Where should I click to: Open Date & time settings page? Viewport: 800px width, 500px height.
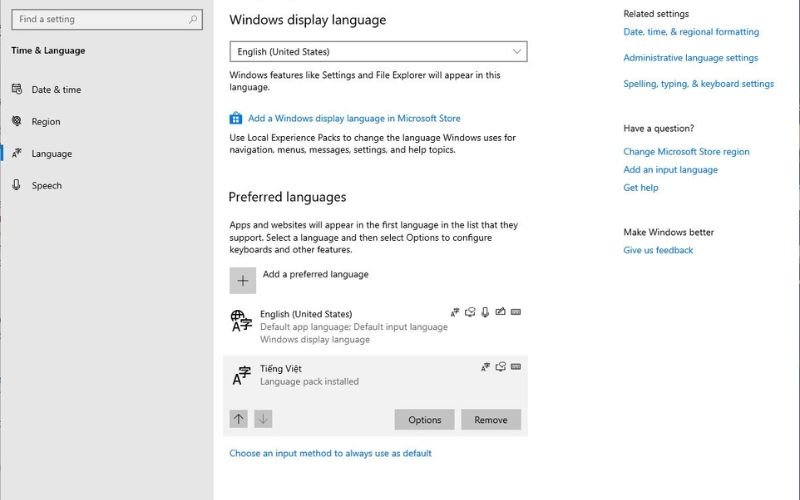(x=56, y=90)
